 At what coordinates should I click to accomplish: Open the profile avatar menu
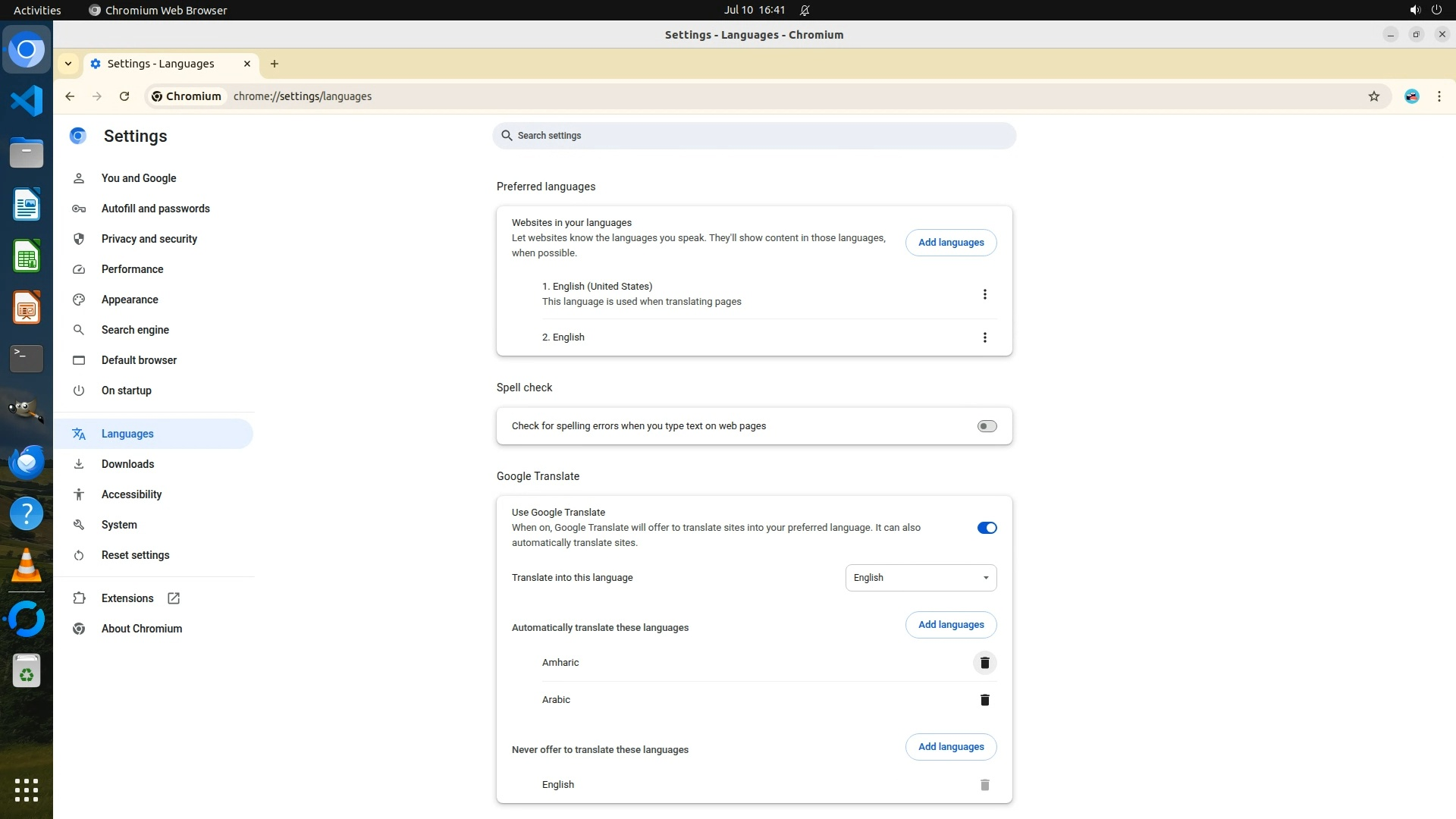click(x=1411, y=96)
